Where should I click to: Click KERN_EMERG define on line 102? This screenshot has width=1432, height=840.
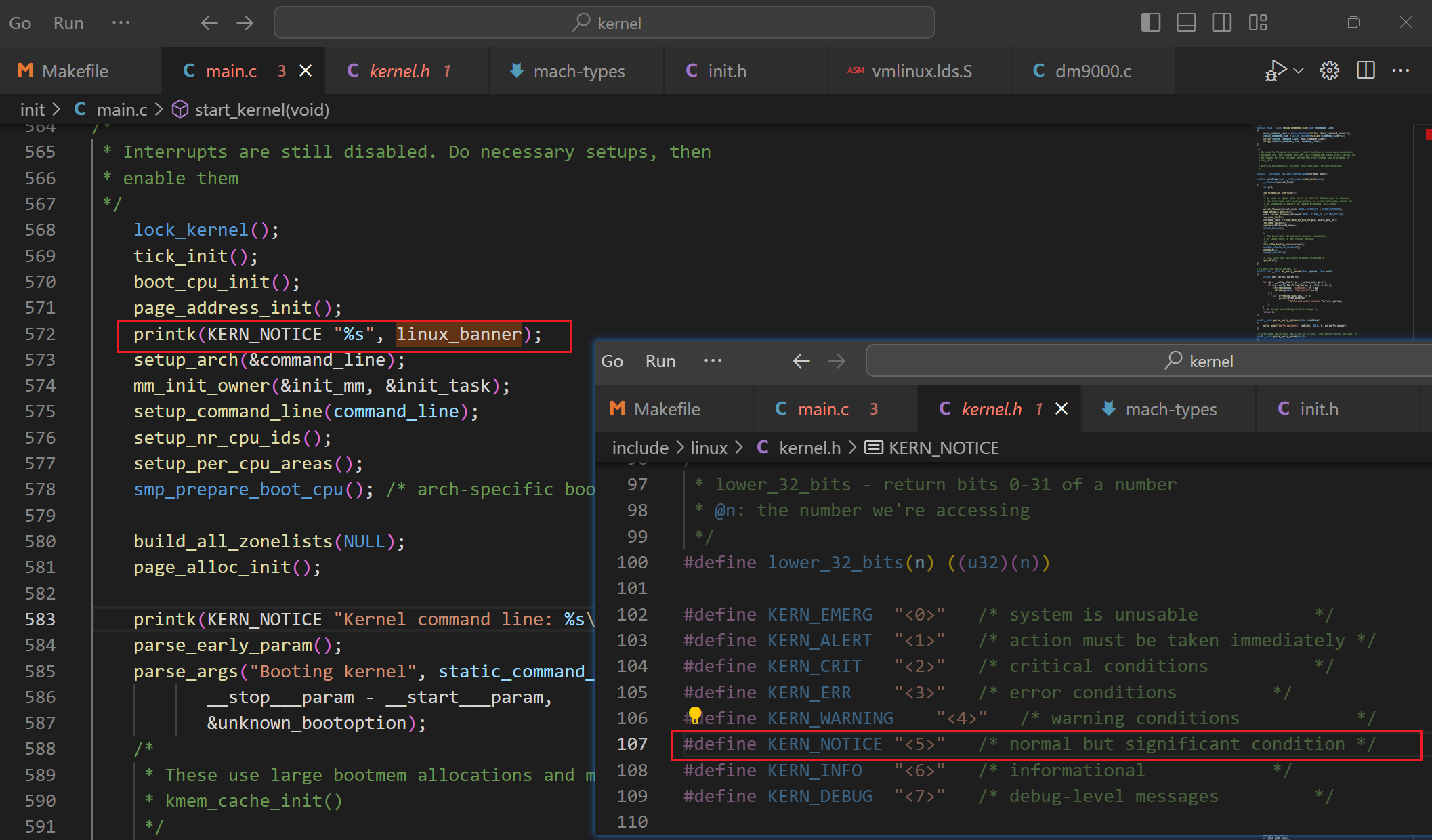820,614
